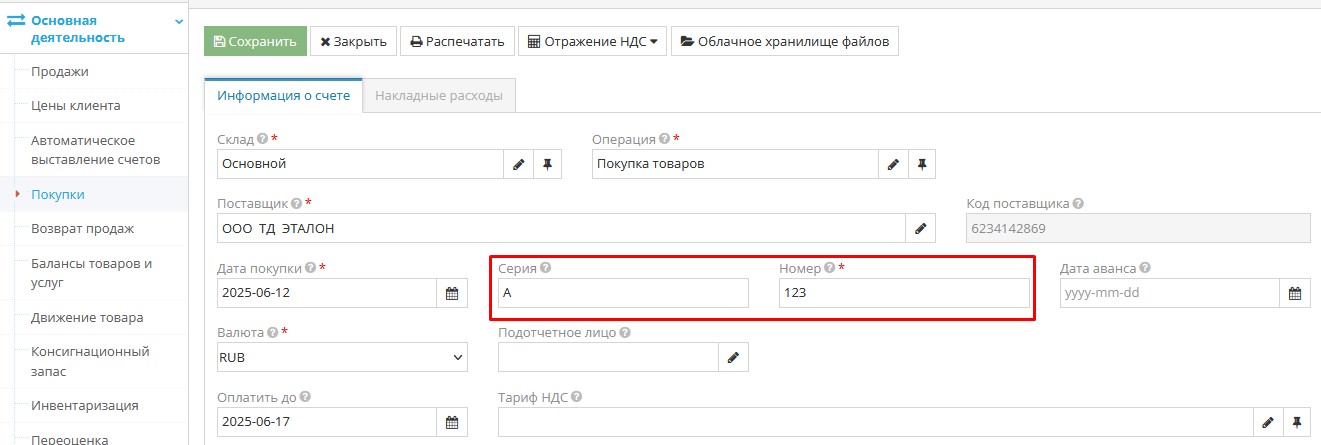Click the pencil edit icon next to Операция
This screenshot has height=445, width=1321.
893,164
